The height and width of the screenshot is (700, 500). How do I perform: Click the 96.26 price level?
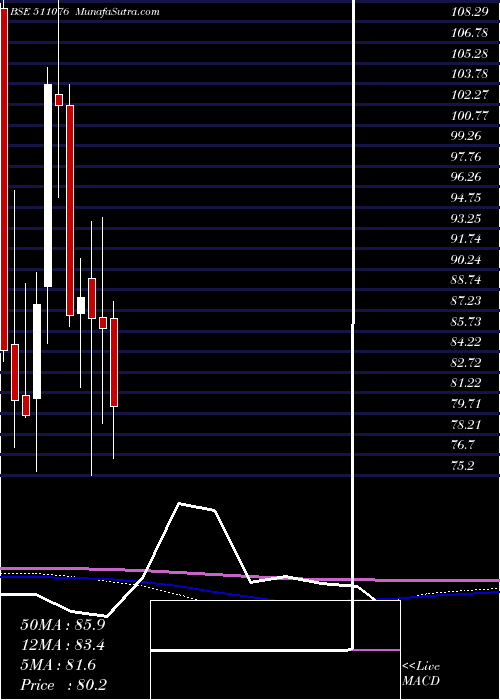point(466,177)
